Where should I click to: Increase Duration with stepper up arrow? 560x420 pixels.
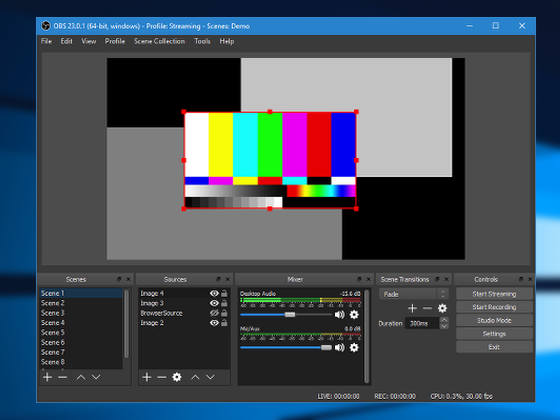444,320
